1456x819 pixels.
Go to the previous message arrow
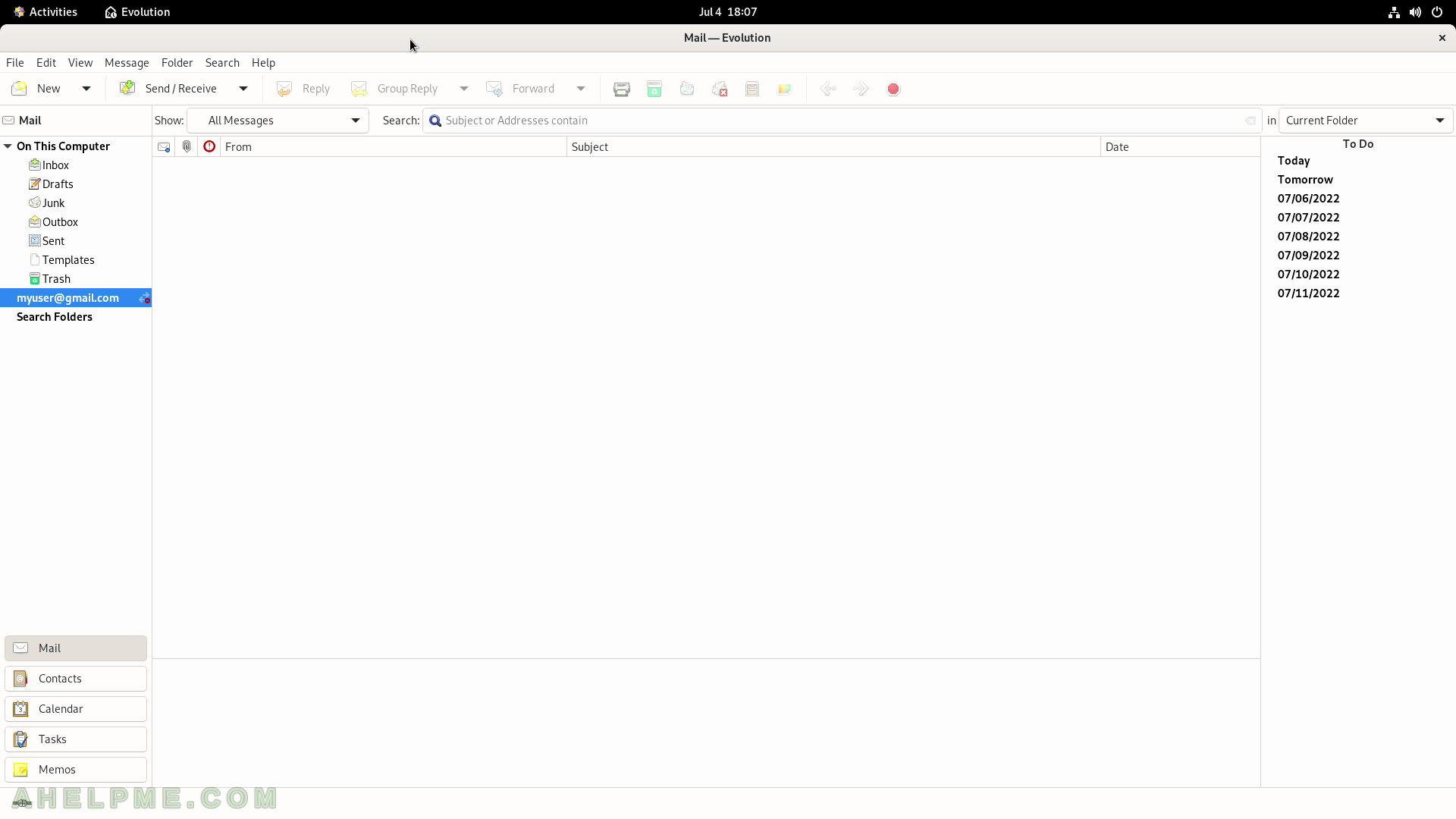(x=828, y=89)
